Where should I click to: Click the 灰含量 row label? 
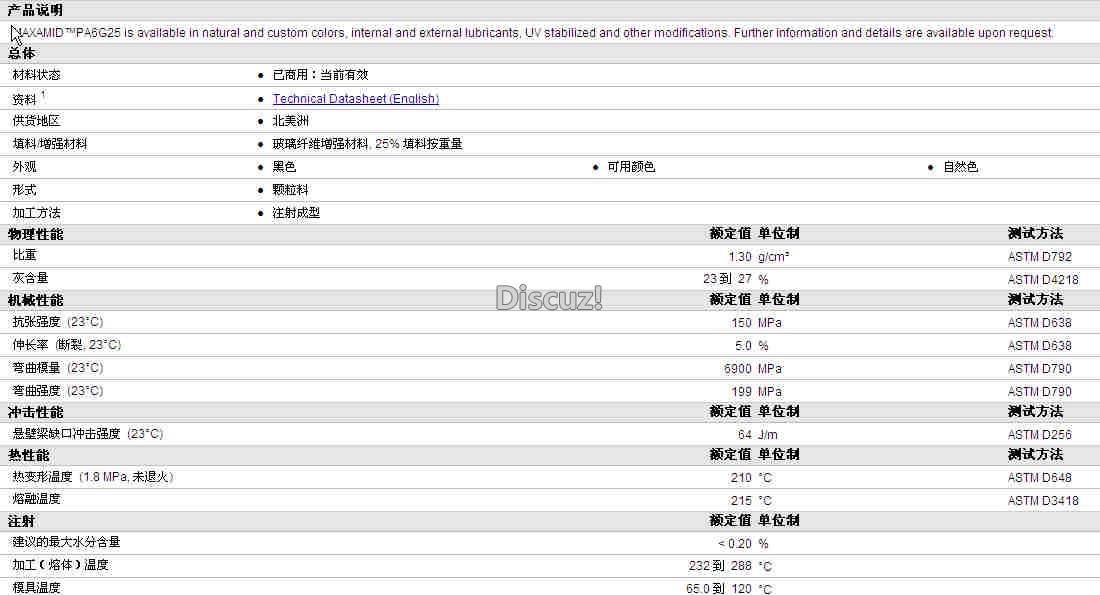click(30, 278)
